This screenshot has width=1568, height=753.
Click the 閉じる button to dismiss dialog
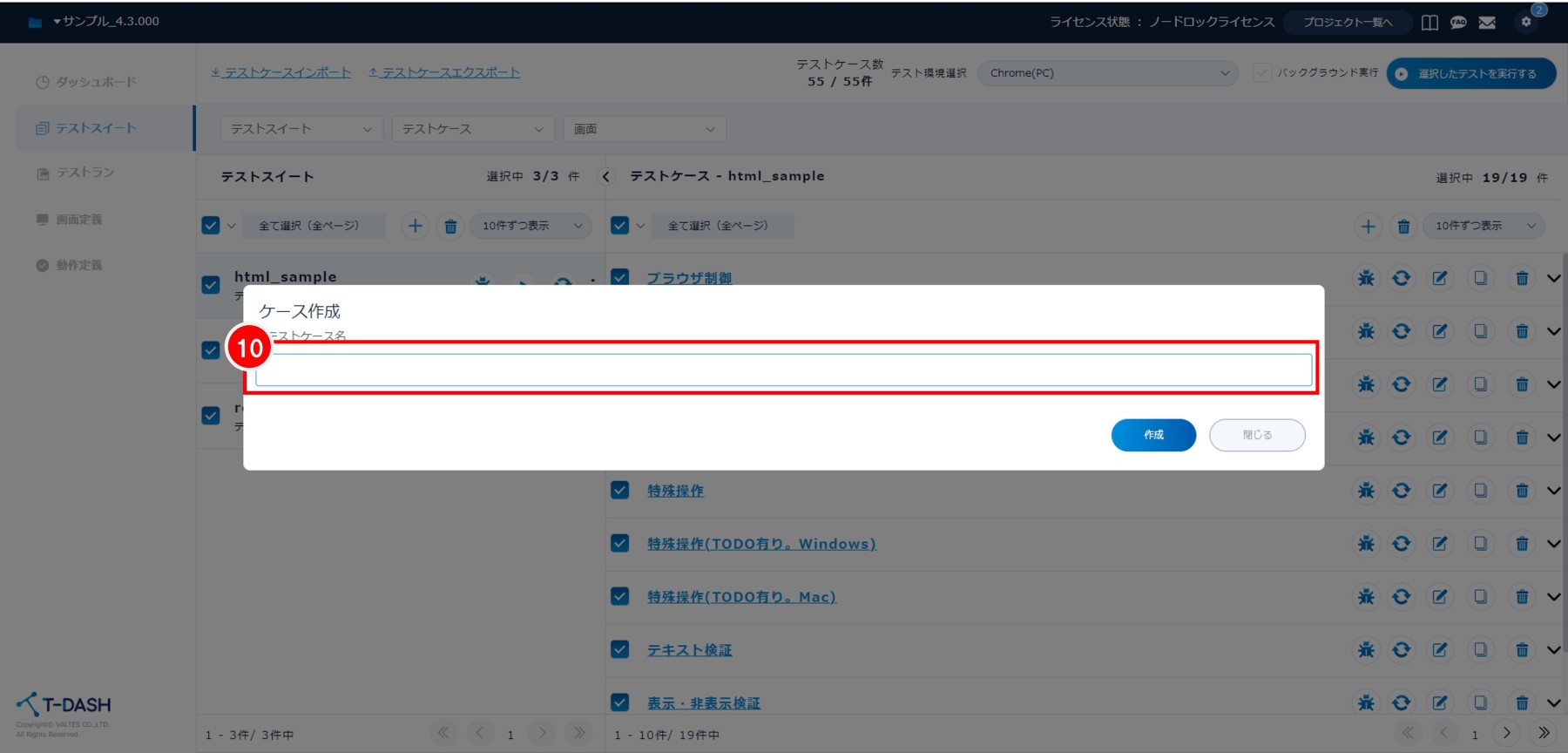[1256, 435]
